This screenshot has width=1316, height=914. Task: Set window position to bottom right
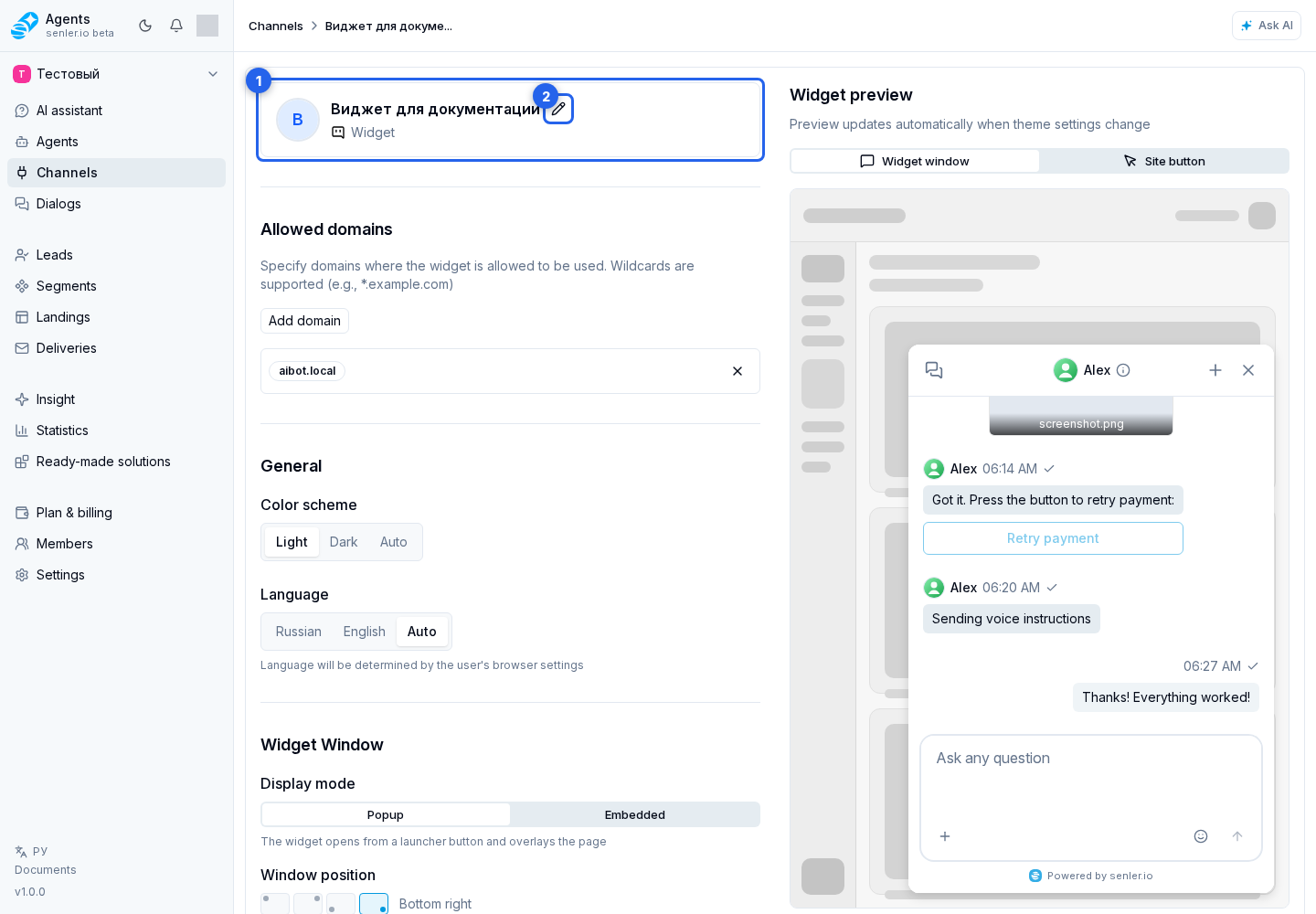(374, 904)
